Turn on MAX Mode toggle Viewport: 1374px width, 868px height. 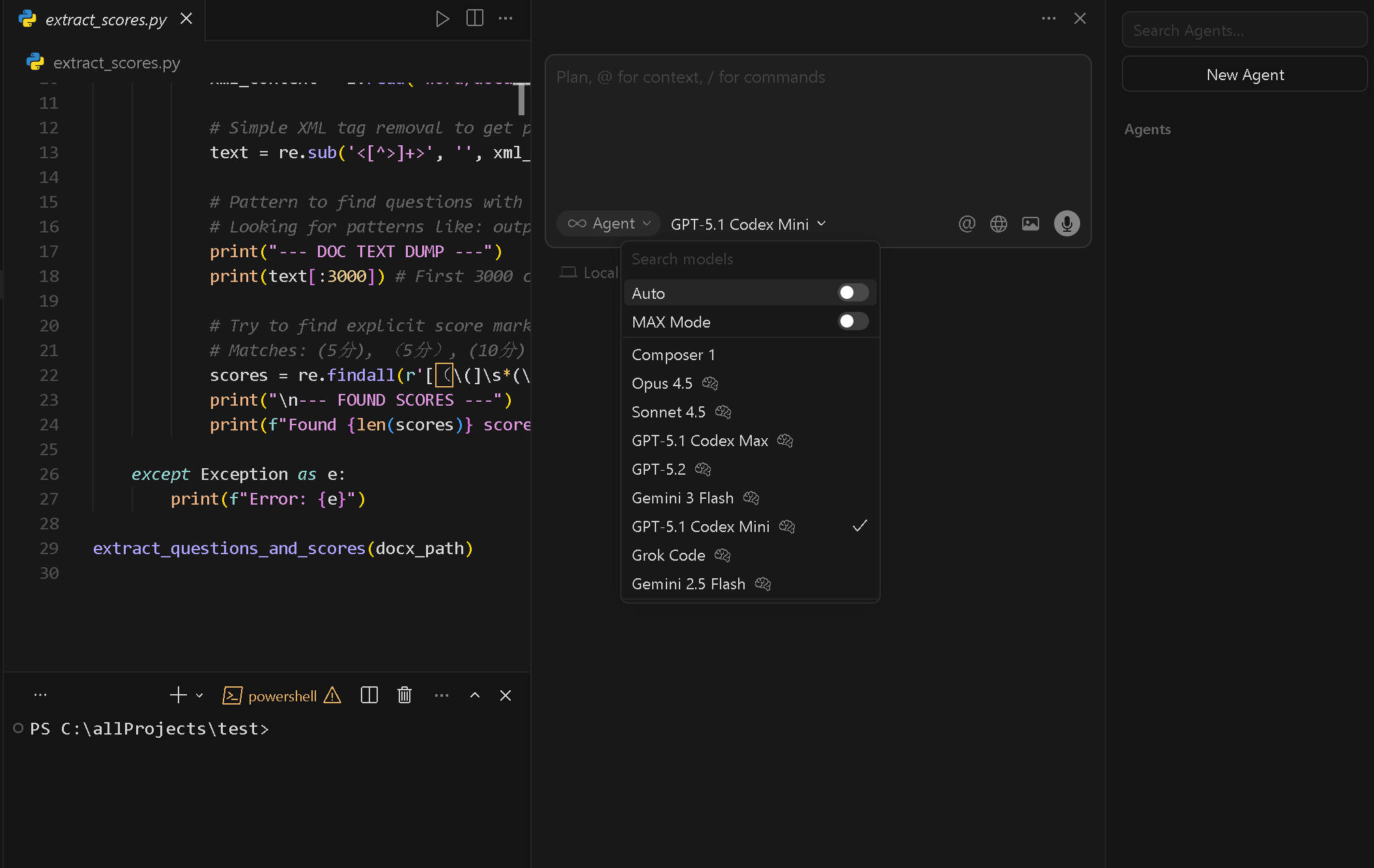852,322
